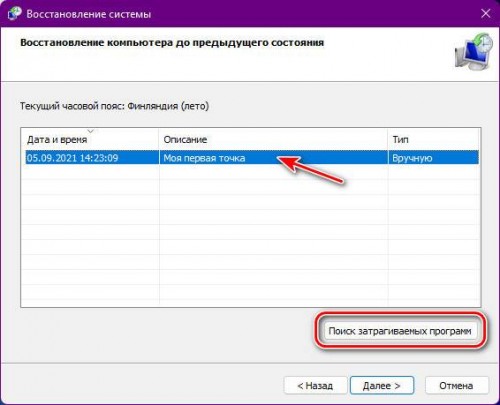Close the Восстановление системы window
This screenshot has width=500, height=405.
click(x=486, y=14)
